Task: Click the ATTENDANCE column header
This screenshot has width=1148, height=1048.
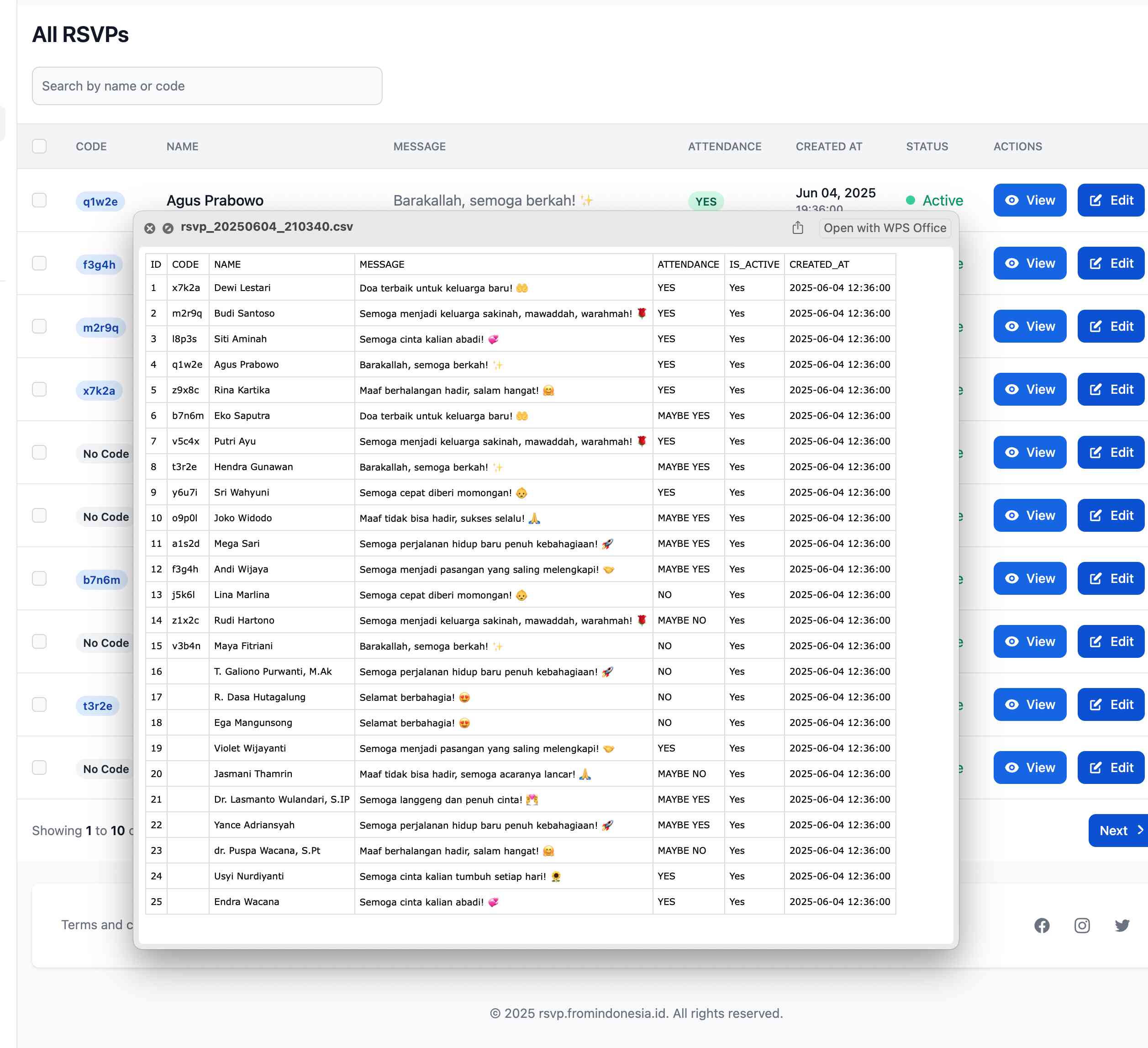Action: coord(724,146)
